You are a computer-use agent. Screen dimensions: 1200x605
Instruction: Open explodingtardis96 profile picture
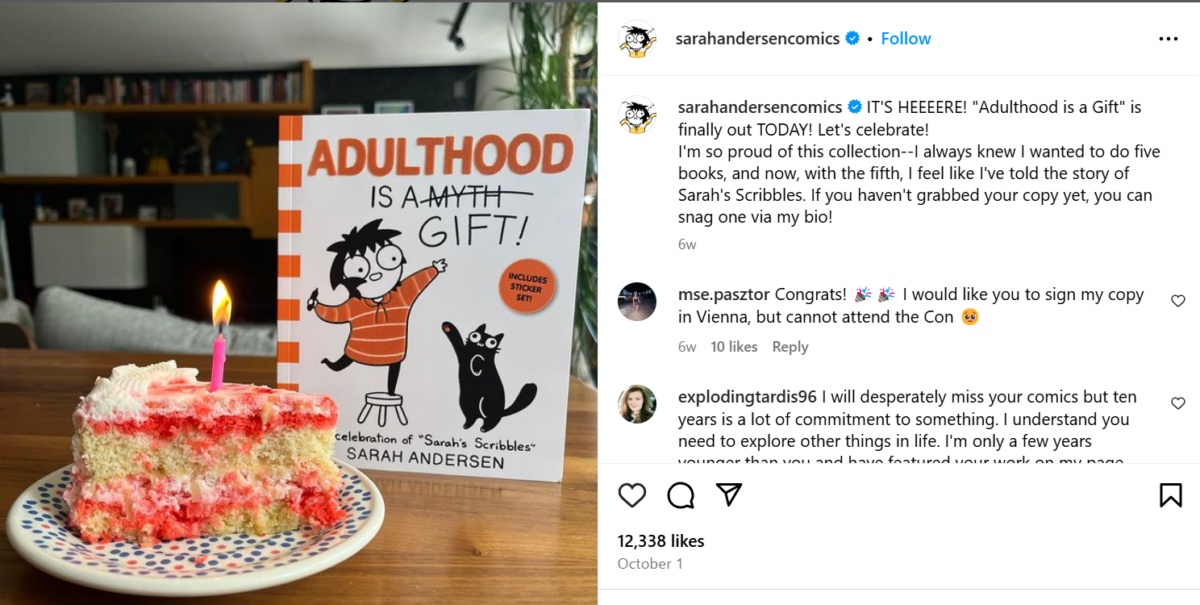pyautogui.click(x=637, y=404)
